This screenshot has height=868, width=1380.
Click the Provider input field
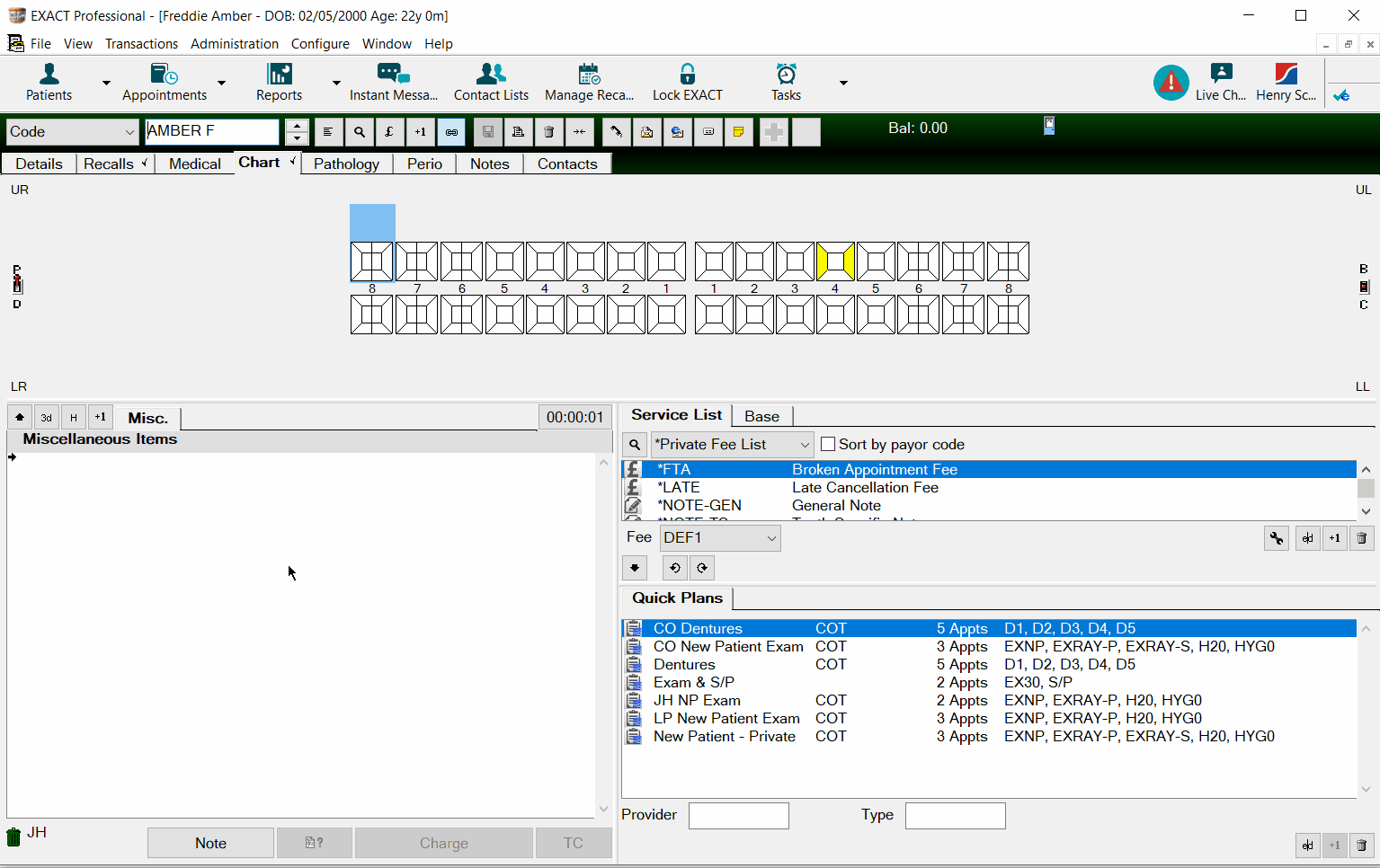click(x=738, y=816)
